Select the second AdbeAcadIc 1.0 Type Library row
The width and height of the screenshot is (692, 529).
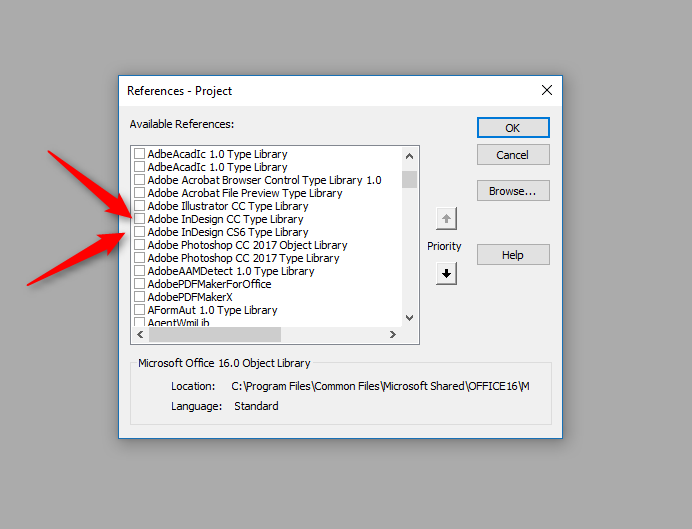point(218,167)
